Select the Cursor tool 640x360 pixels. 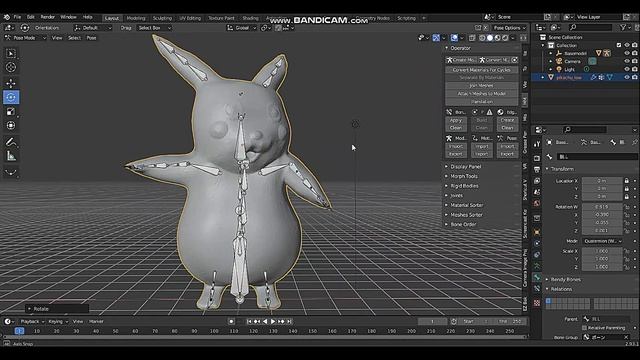(11, 67)
